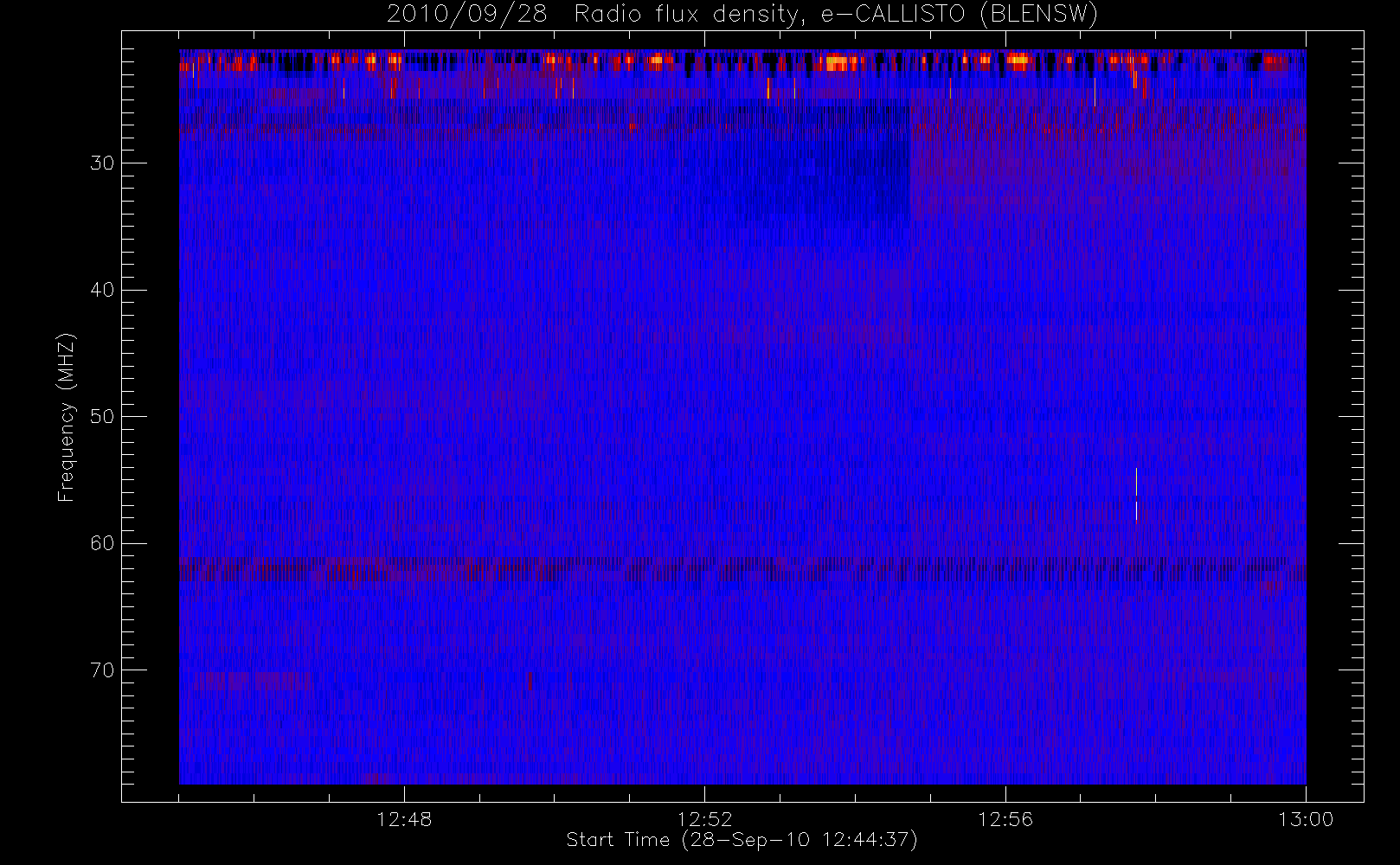Click the white vertical spike near 57 MHz

1136,495
